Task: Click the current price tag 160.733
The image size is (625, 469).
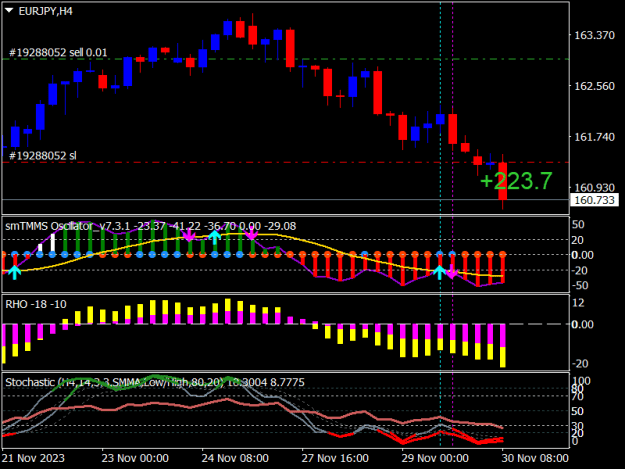Action: pyautogui.click(x=595, y=200)
